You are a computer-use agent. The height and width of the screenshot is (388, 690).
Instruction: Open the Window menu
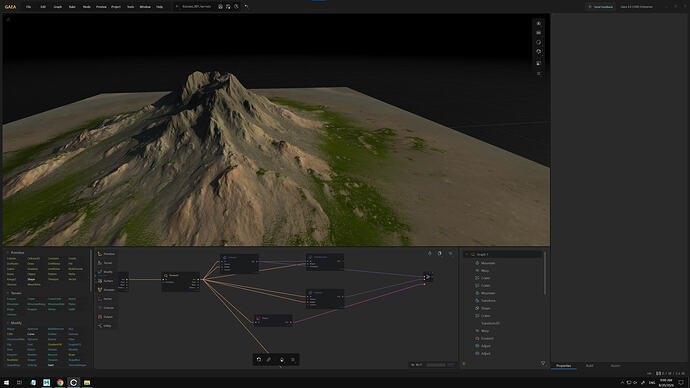point(145,7)
